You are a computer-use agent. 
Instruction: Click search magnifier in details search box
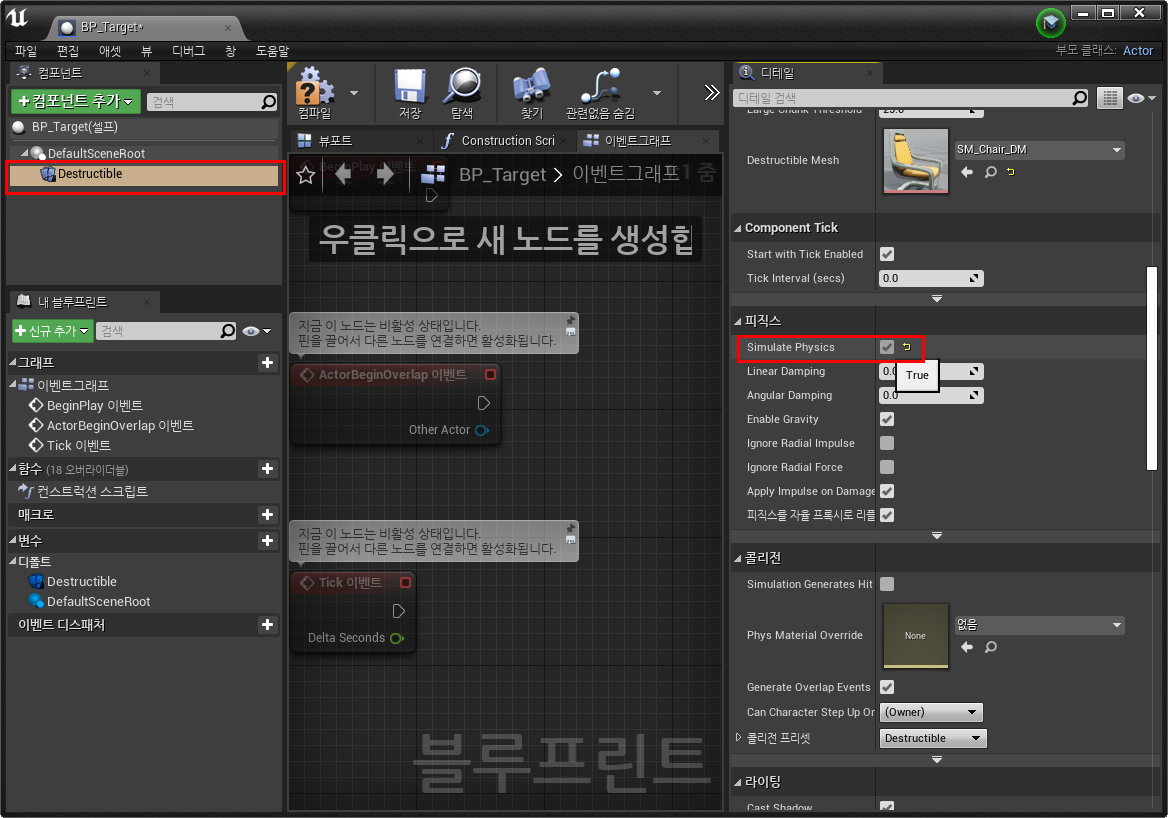click(1079, 98)
